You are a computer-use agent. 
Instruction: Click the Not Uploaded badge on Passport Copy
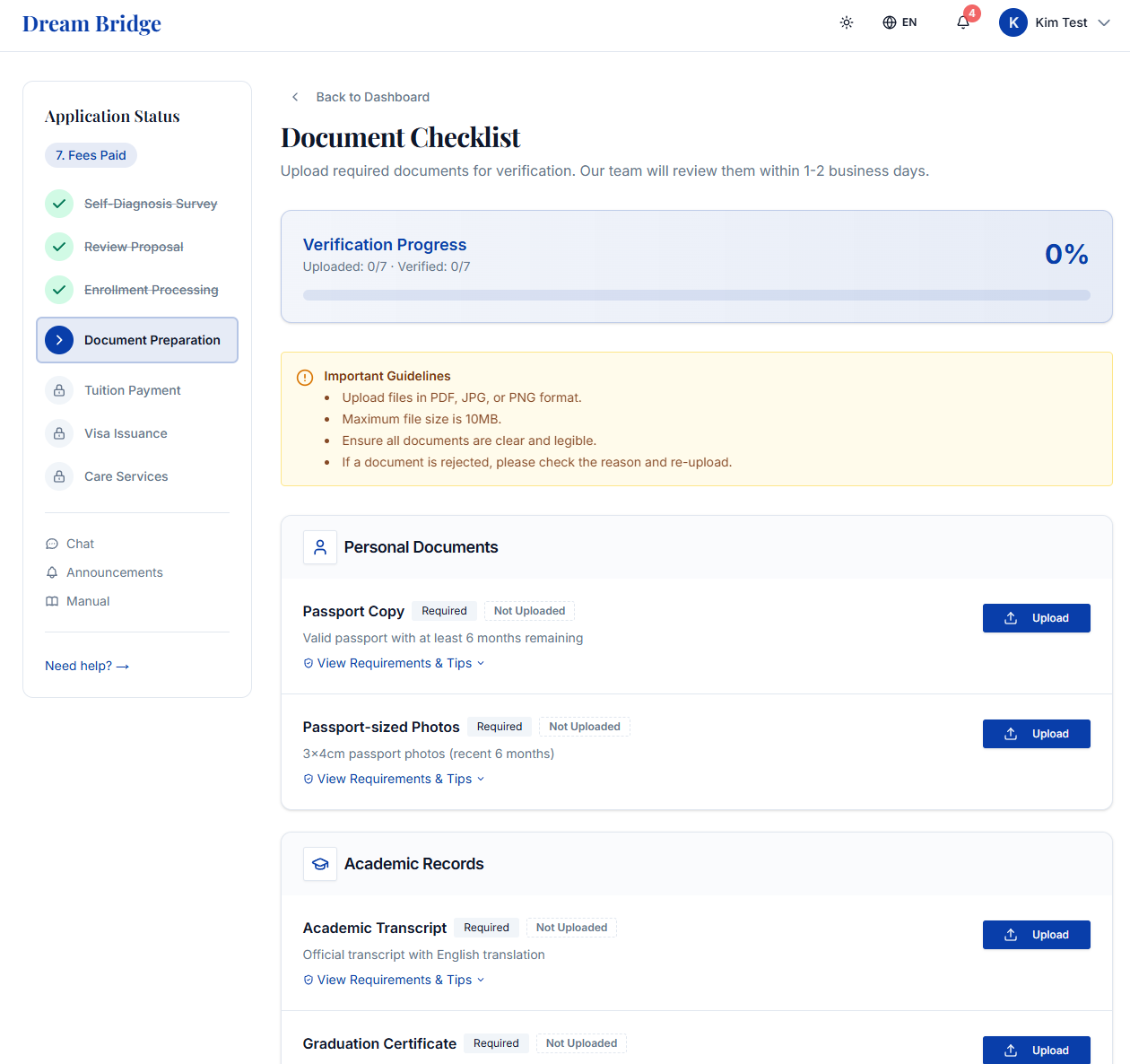[529, 611]
